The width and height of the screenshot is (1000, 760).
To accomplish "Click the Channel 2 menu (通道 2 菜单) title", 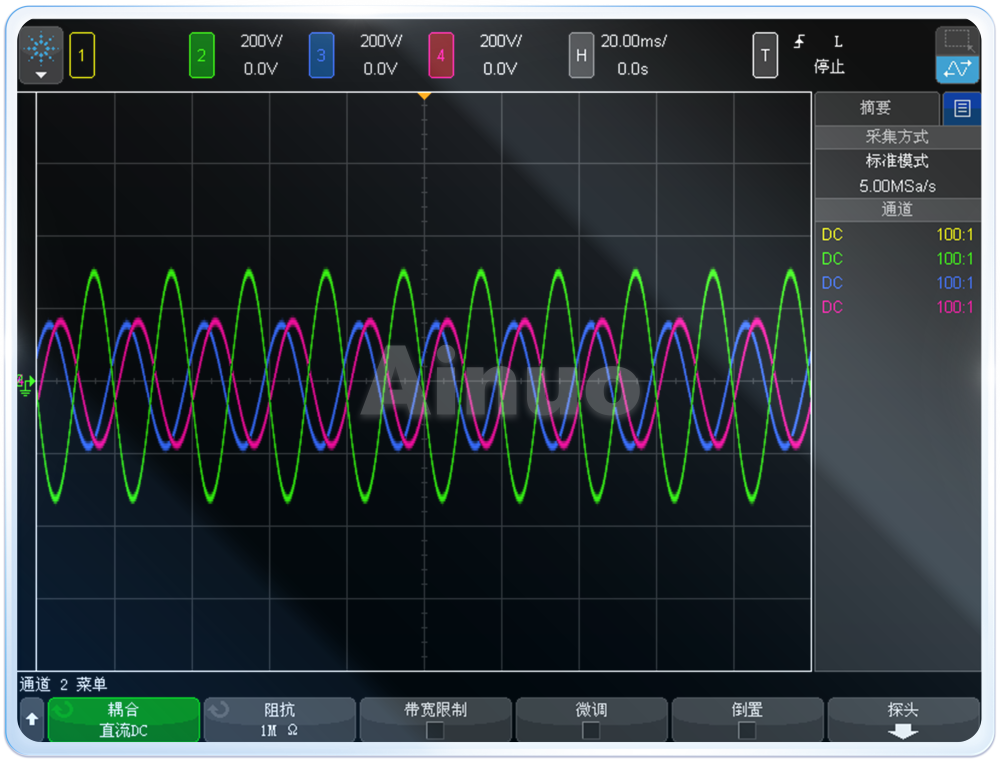I will [x=63, y=685].
